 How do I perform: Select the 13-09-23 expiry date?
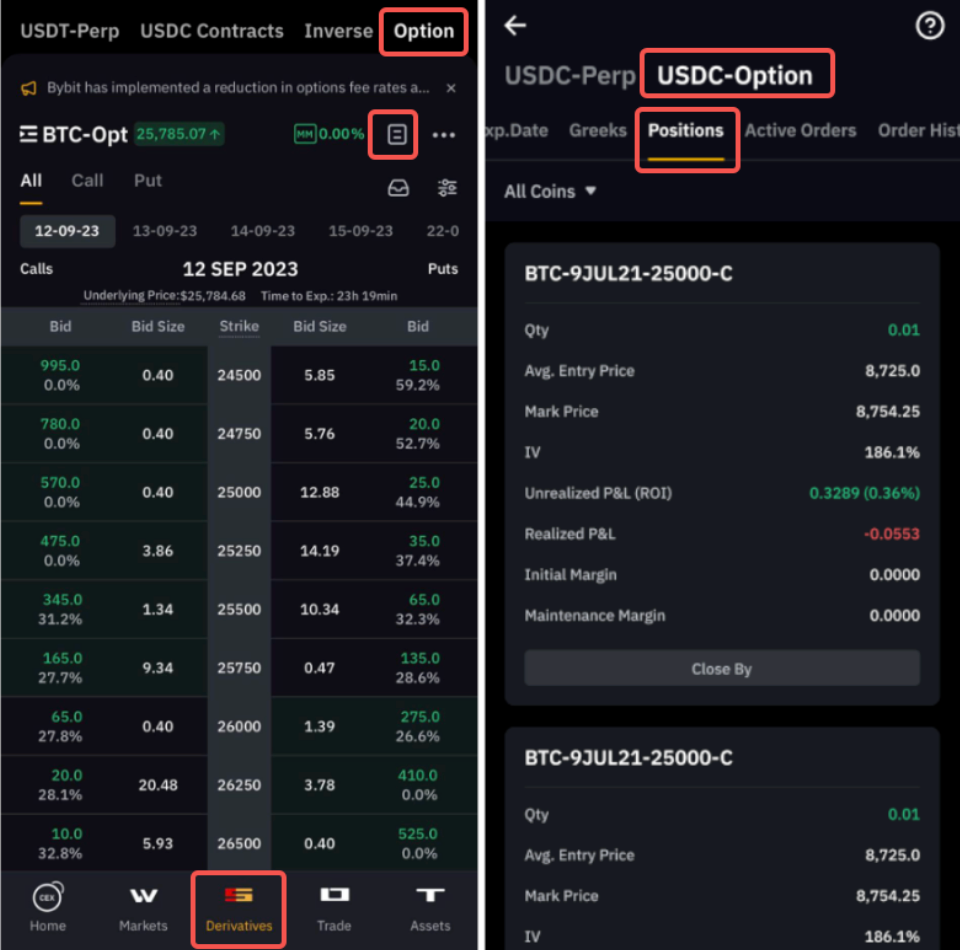point(165,231)
